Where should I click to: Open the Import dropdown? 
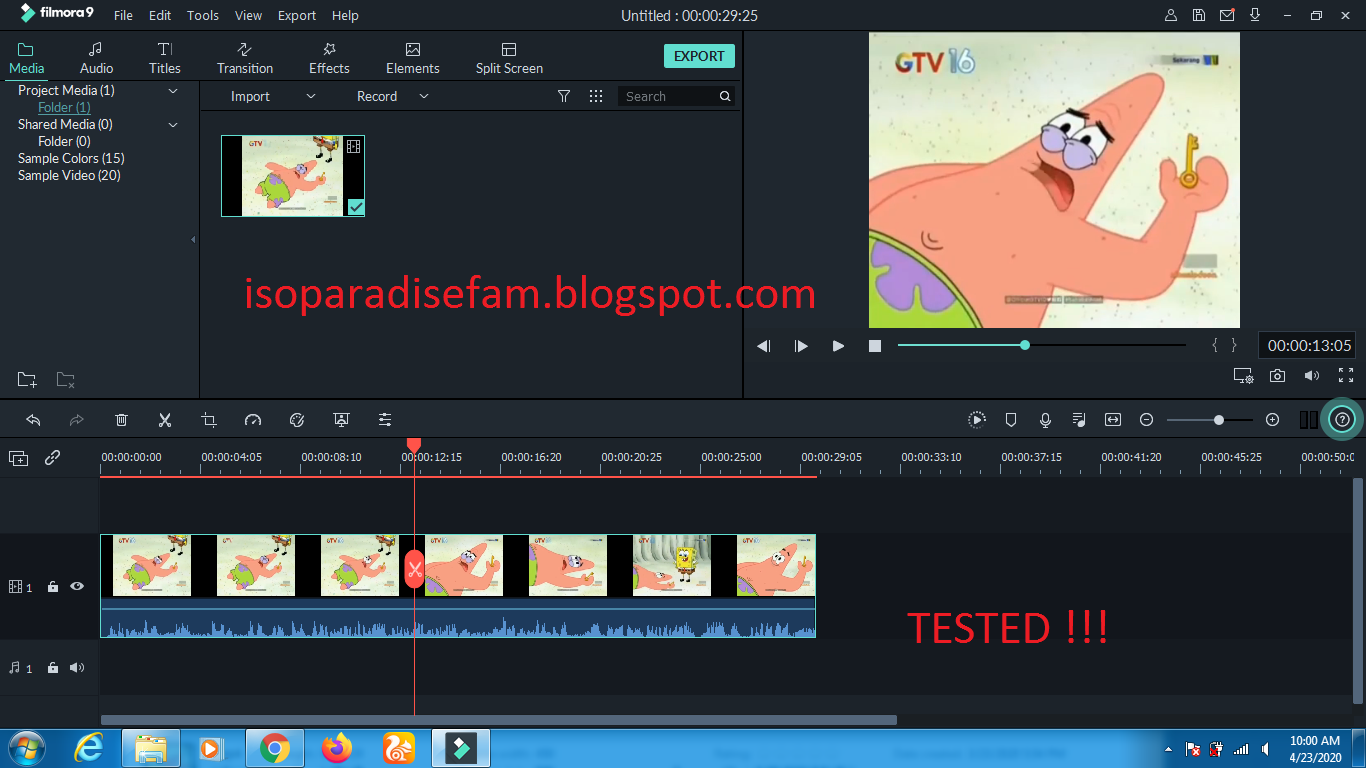tap(273, 96)
